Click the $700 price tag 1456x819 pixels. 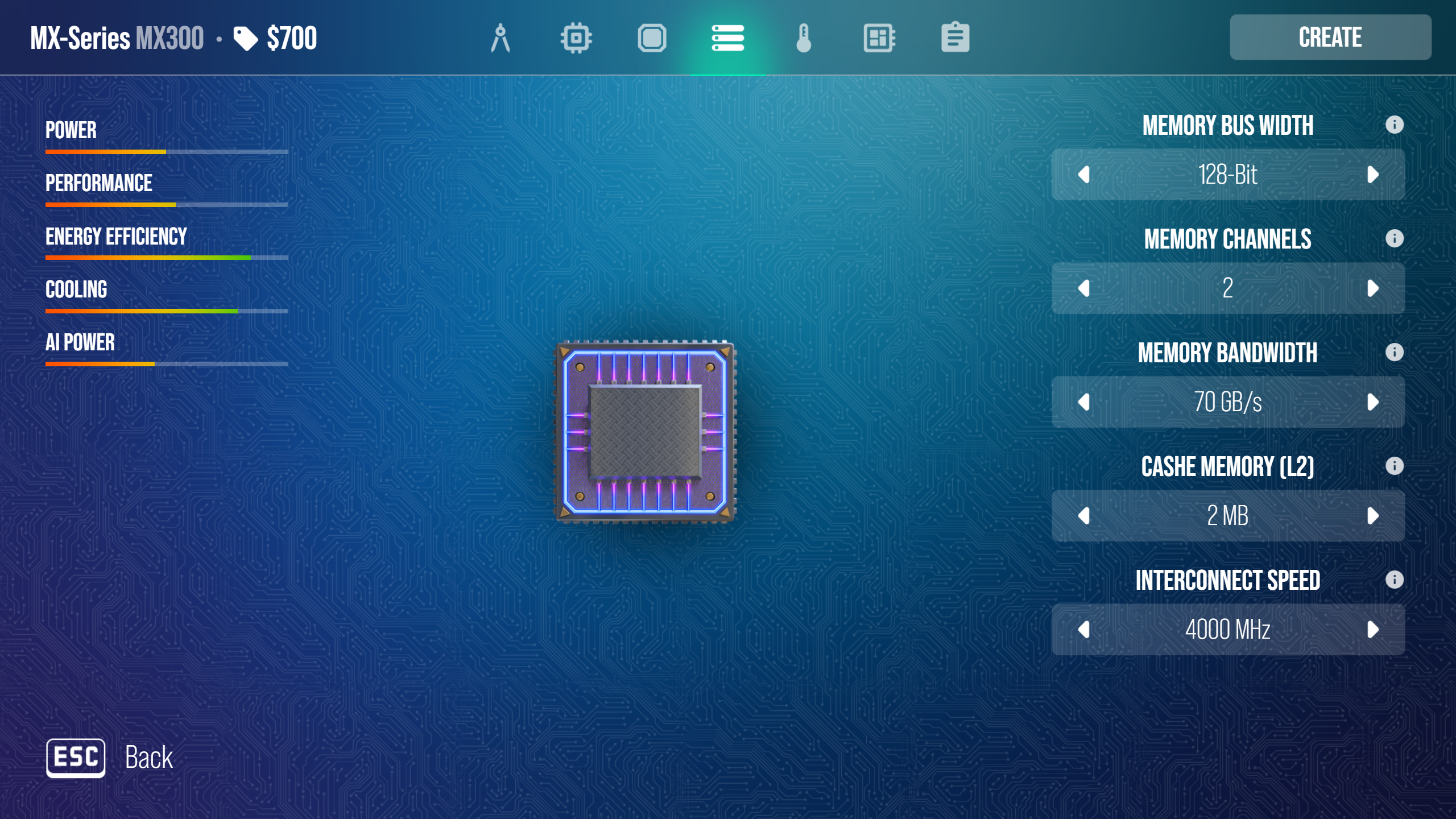coord(276,38)
